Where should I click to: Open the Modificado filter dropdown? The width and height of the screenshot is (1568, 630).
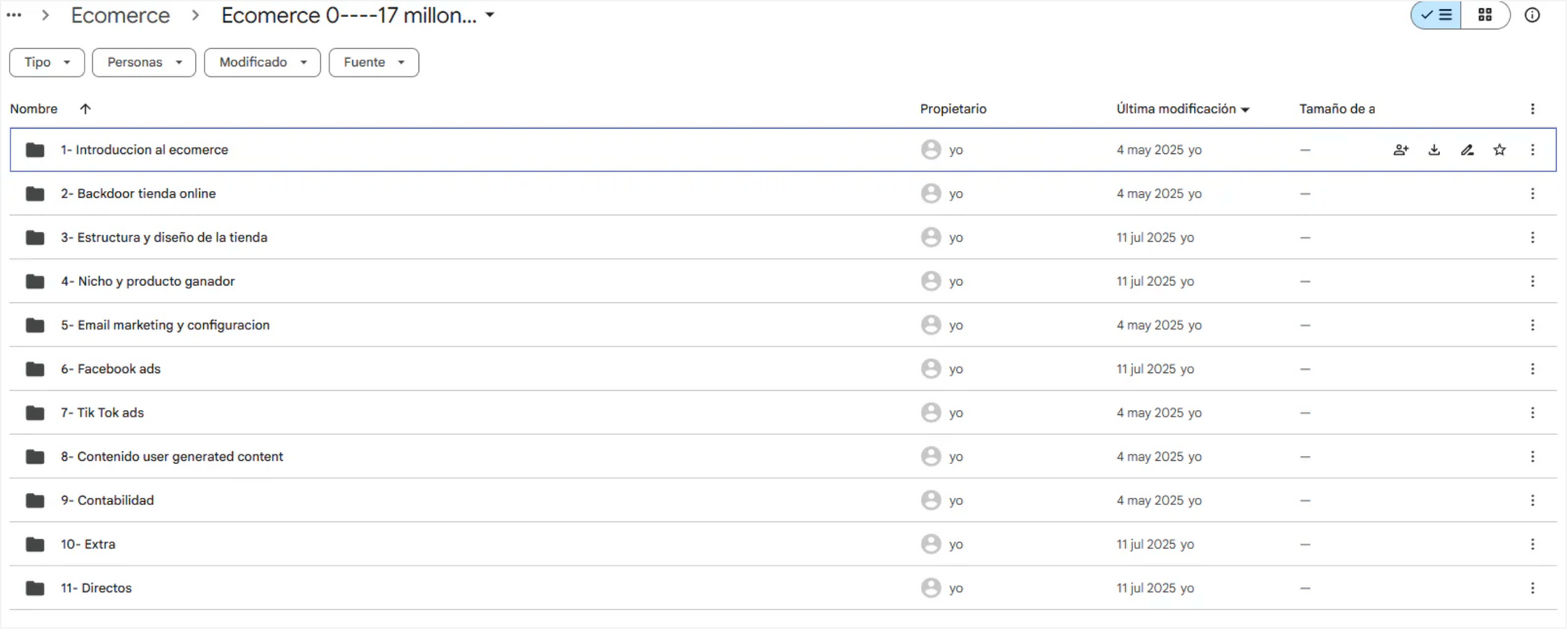click(262, 62)
